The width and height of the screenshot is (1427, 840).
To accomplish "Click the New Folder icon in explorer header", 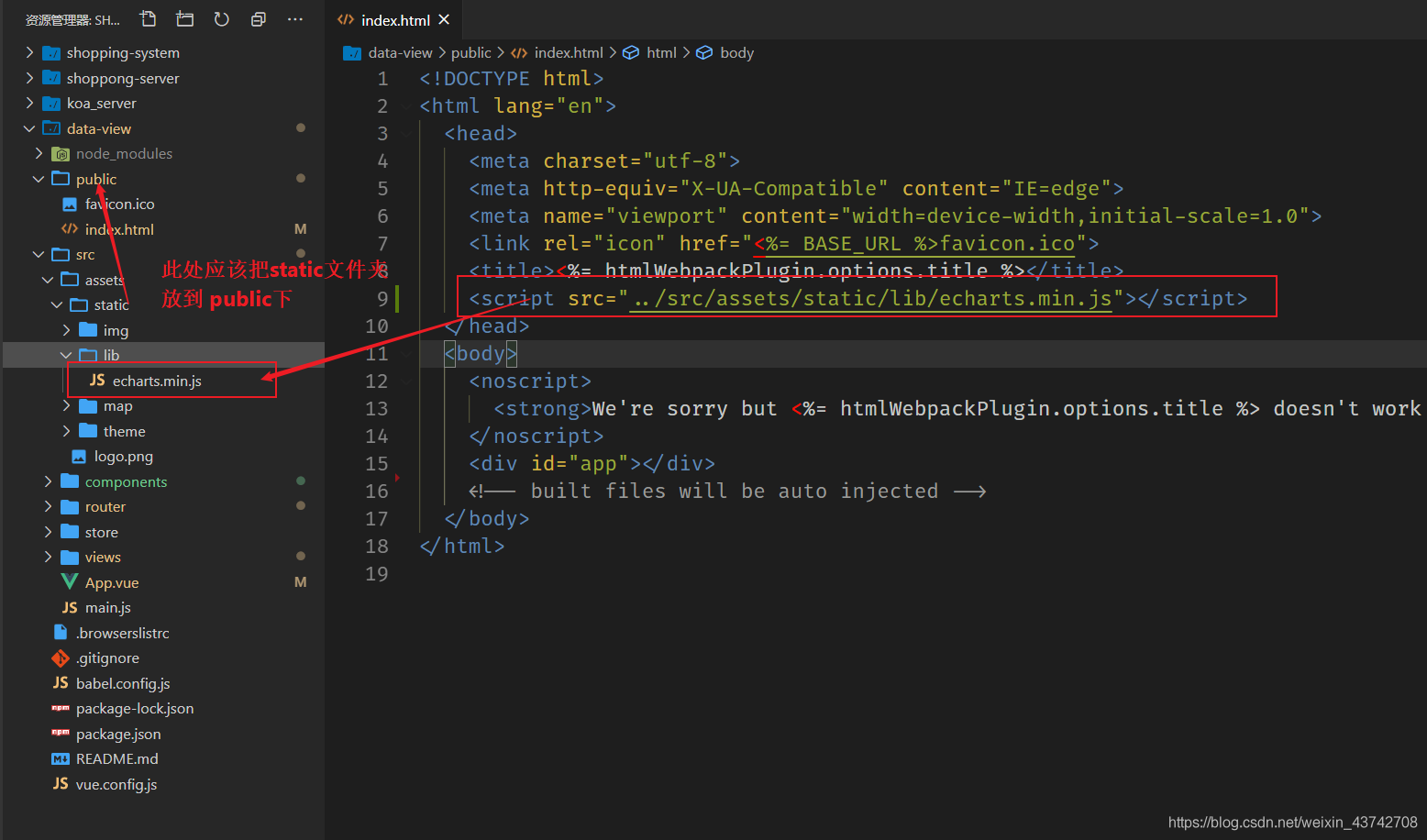I will point(185,19).
